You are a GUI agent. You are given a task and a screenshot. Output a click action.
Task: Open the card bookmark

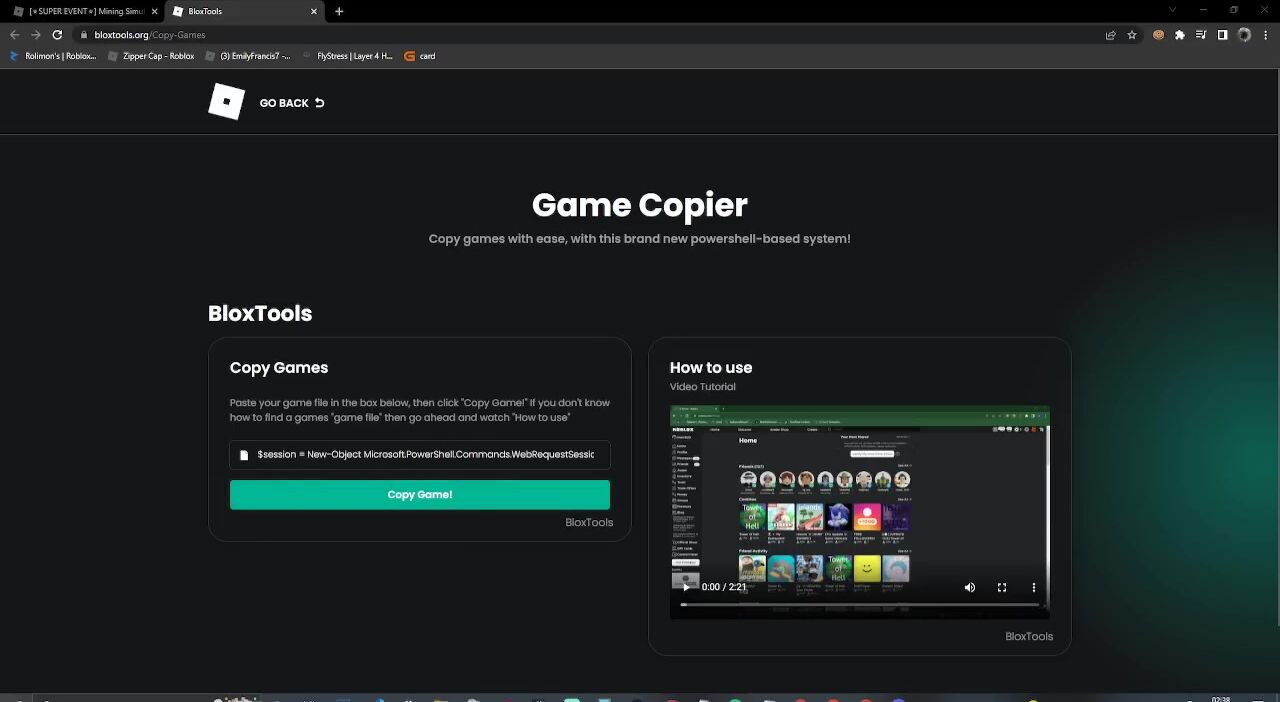(x=420, y=56)
